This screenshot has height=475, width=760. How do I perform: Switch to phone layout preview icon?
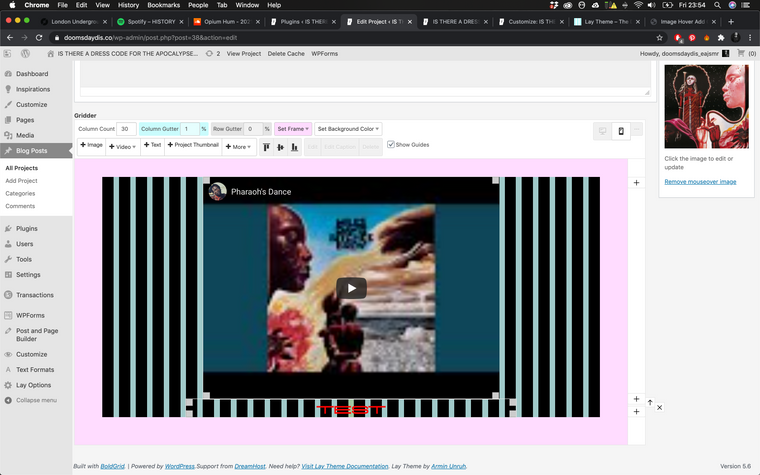[x=620, y=131]
